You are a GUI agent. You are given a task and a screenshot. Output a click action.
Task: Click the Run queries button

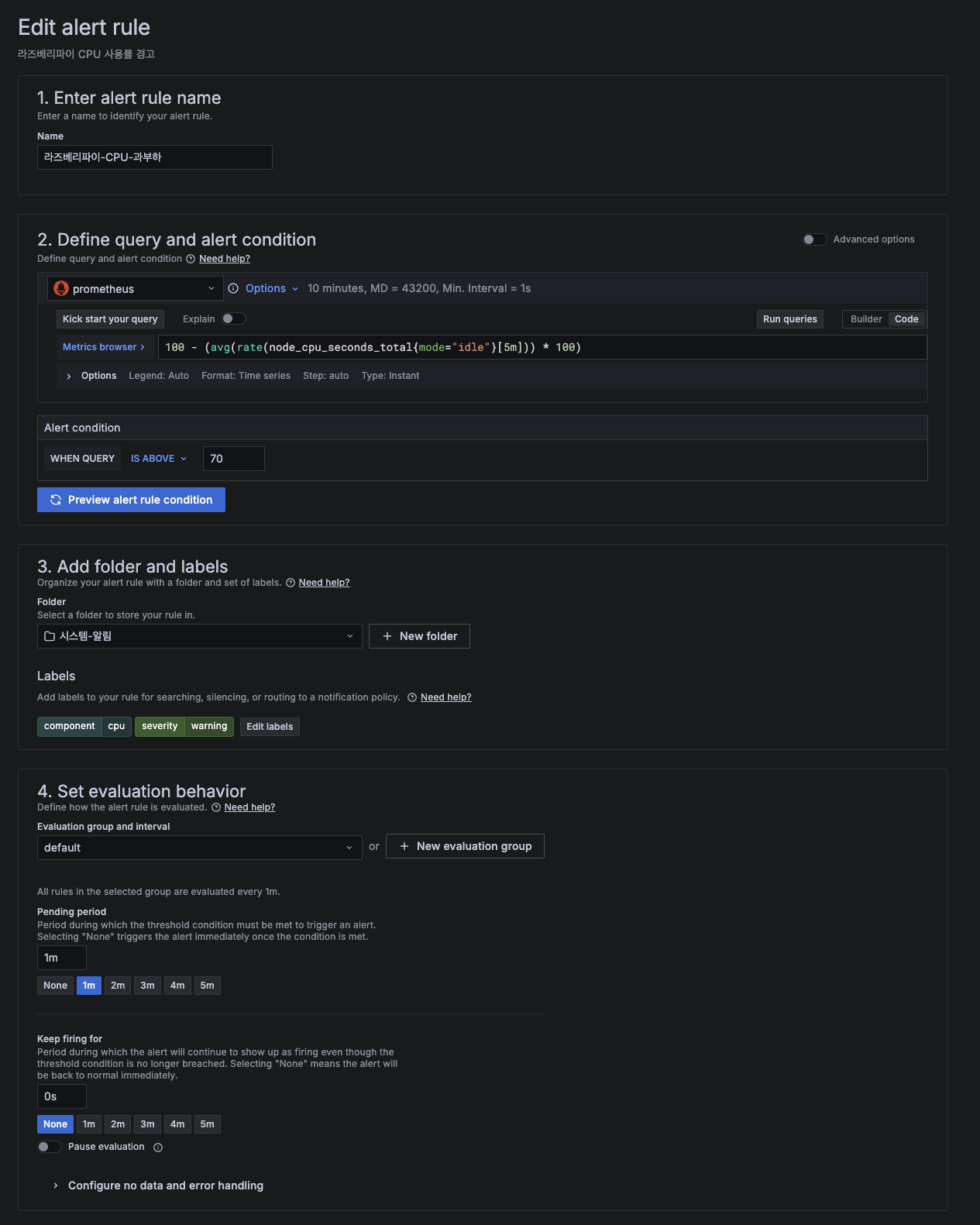click(790, 319)
